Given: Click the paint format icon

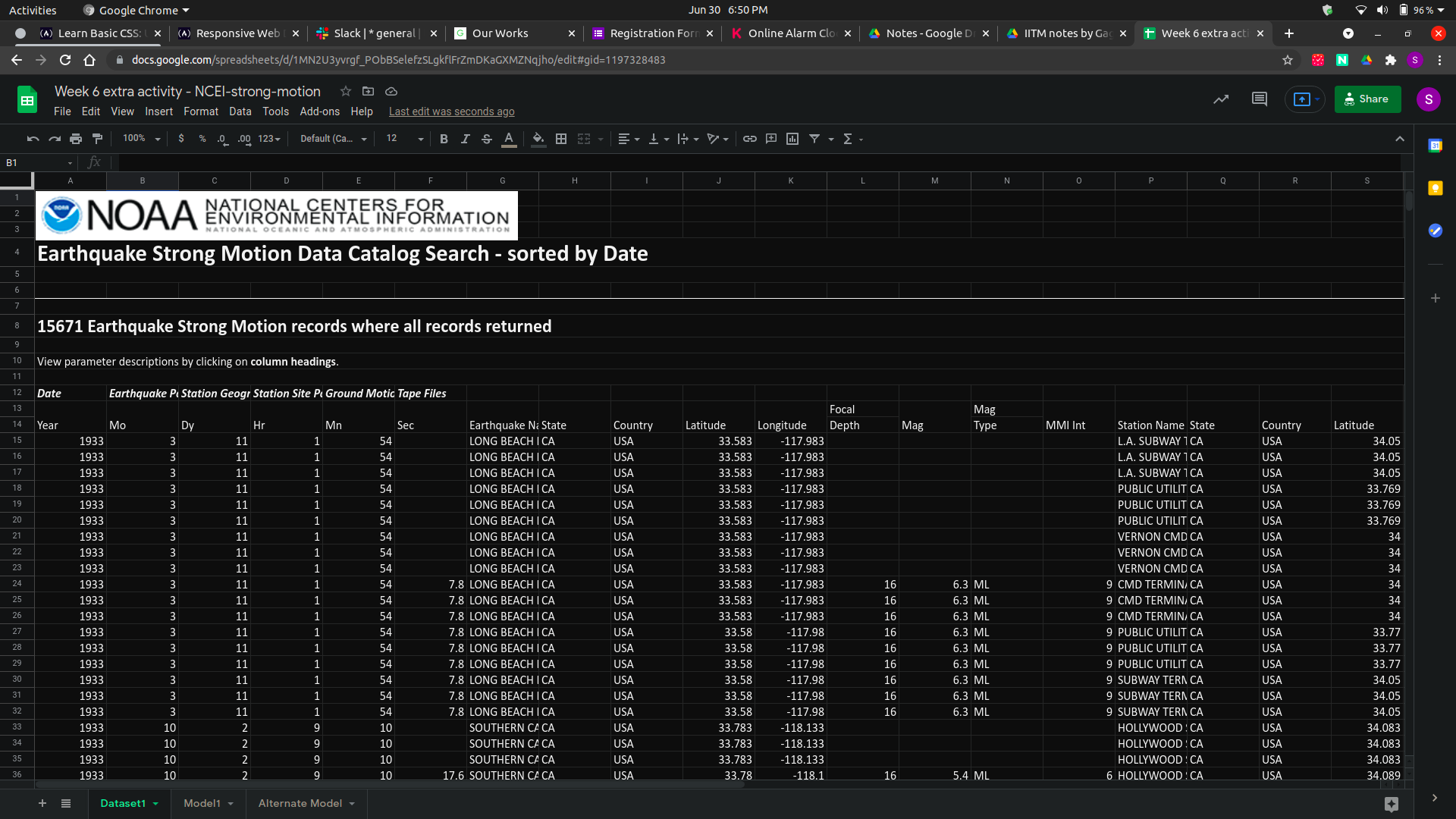Looking at the screenshot, I should 97,139.
